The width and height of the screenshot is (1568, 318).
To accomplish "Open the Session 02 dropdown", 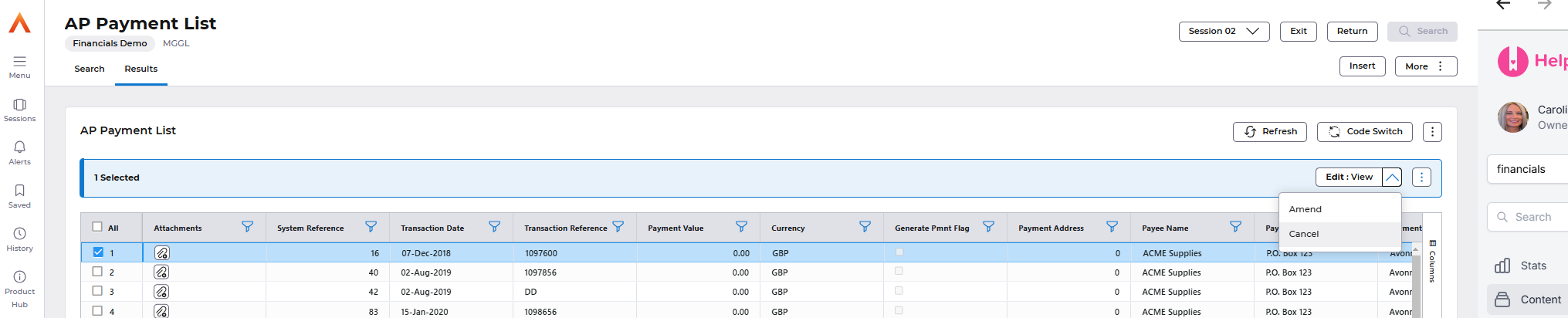I will pos(1224,32).
